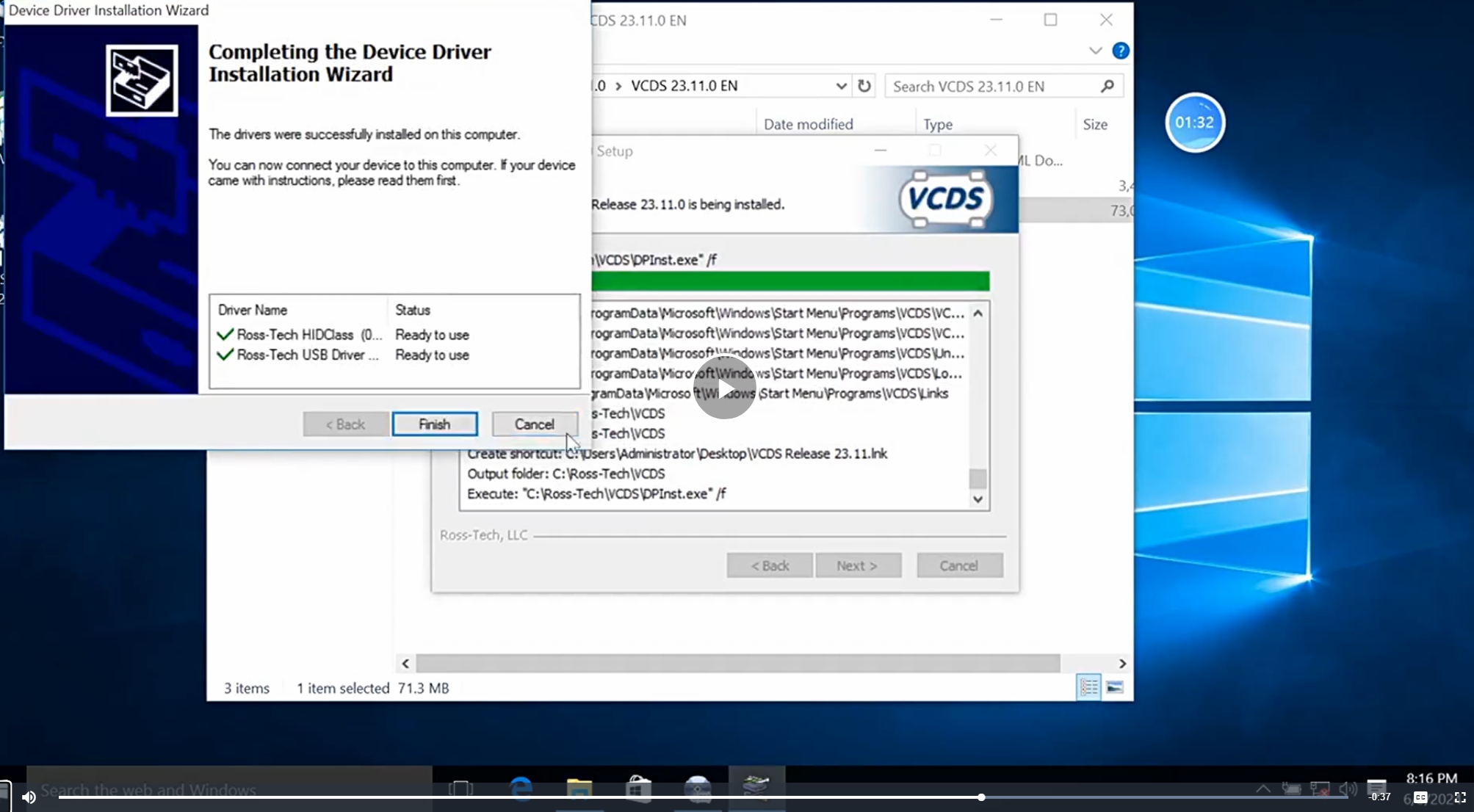
Task: Click the green installation progress bar
Action: (x=790, y=281)
